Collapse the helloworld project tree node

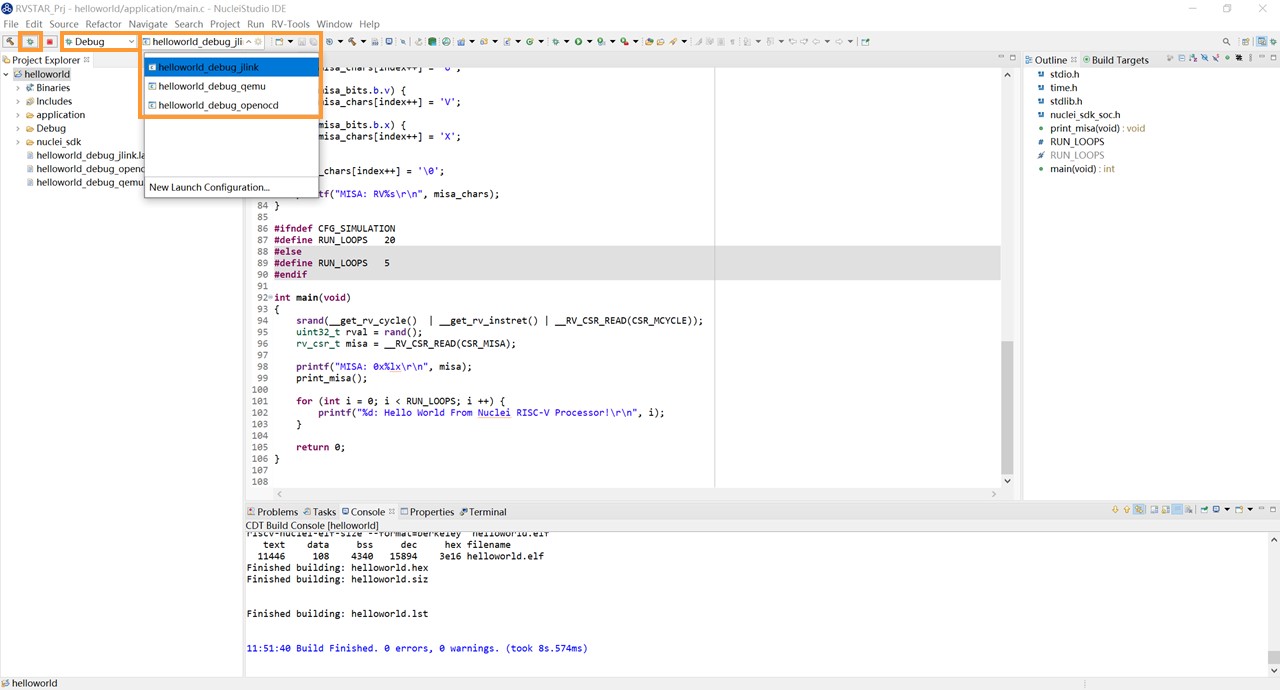(6, 74)
